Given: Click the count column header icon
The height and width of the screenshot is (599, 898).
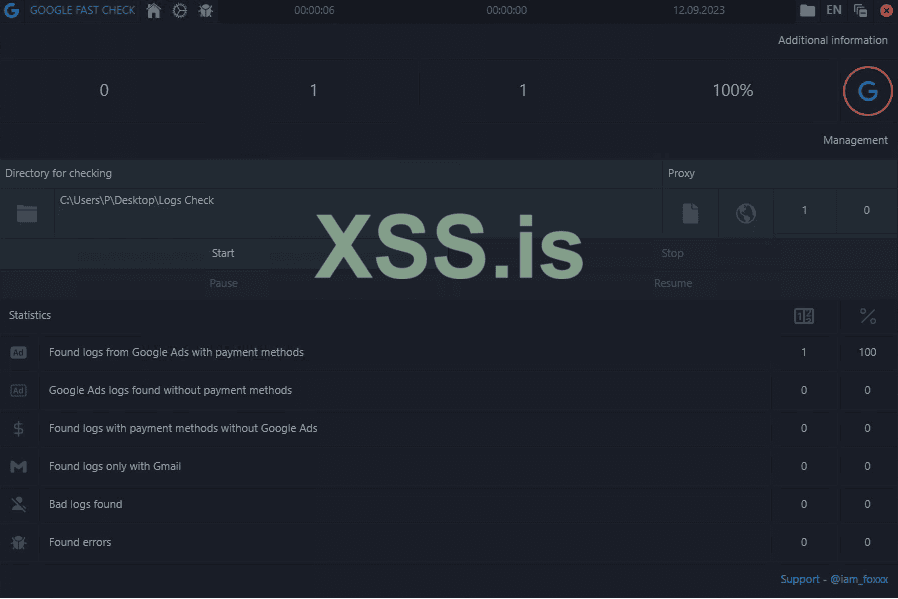Looking at the screenshot, I should coord(804,316).
